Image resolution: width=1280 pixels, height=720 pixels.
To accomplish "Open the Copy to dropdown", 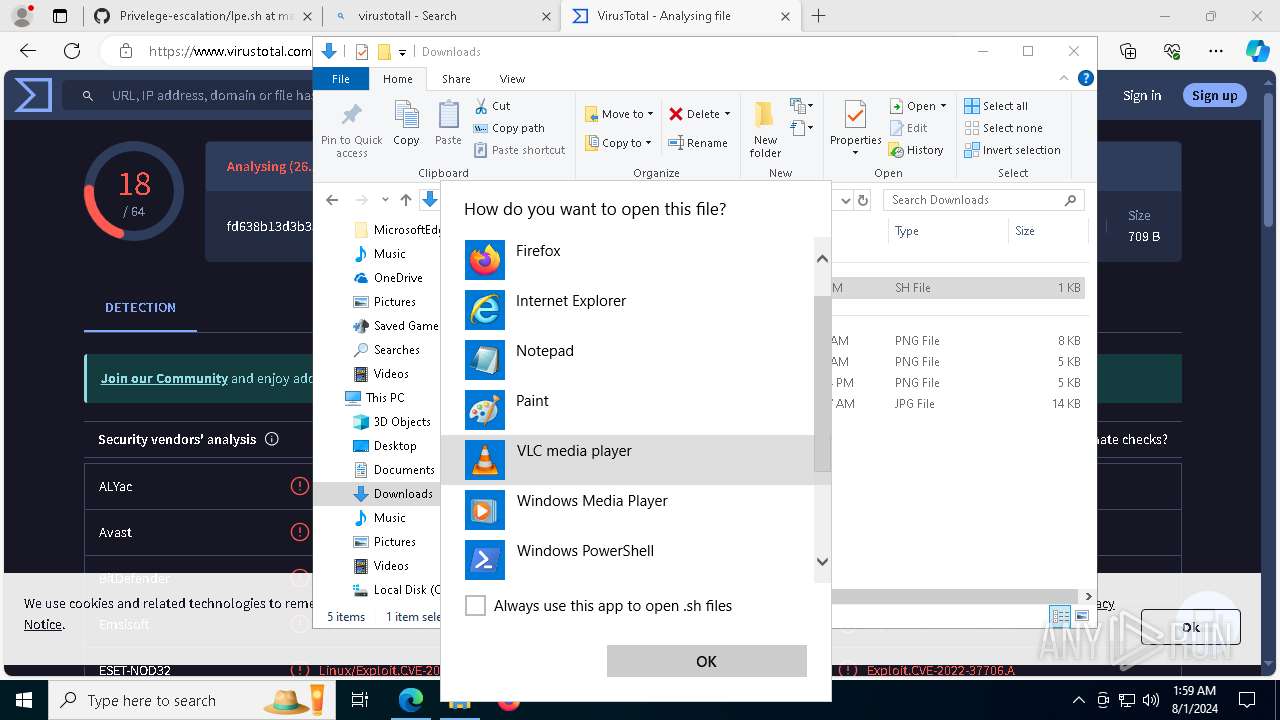I will coord(618,143).
